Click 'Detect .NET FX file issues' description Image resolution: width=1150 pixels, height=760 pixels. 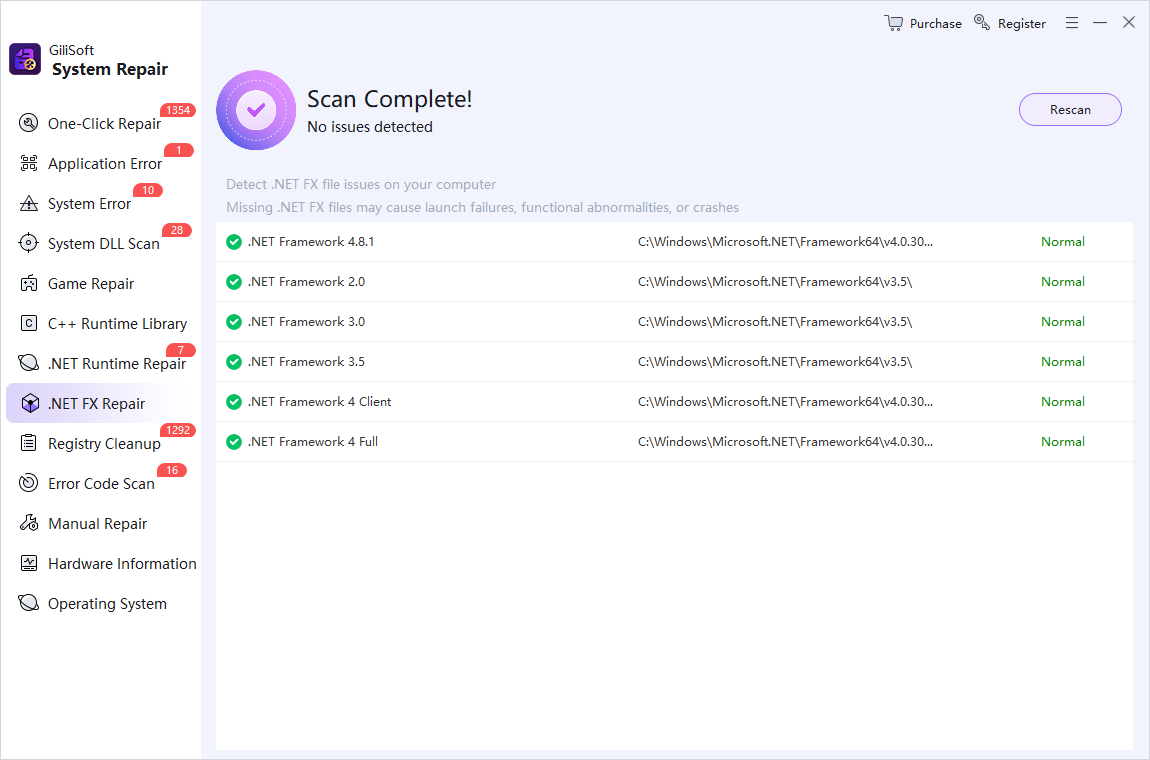pyautogui.click(x=361, y=184)
